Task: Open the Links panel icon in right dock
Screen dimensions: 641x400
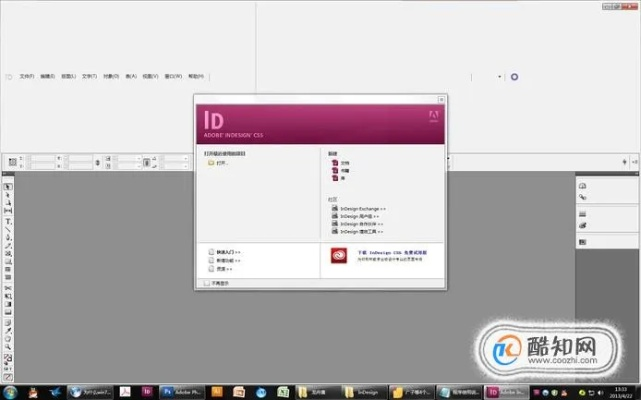Action: point(582,198)
